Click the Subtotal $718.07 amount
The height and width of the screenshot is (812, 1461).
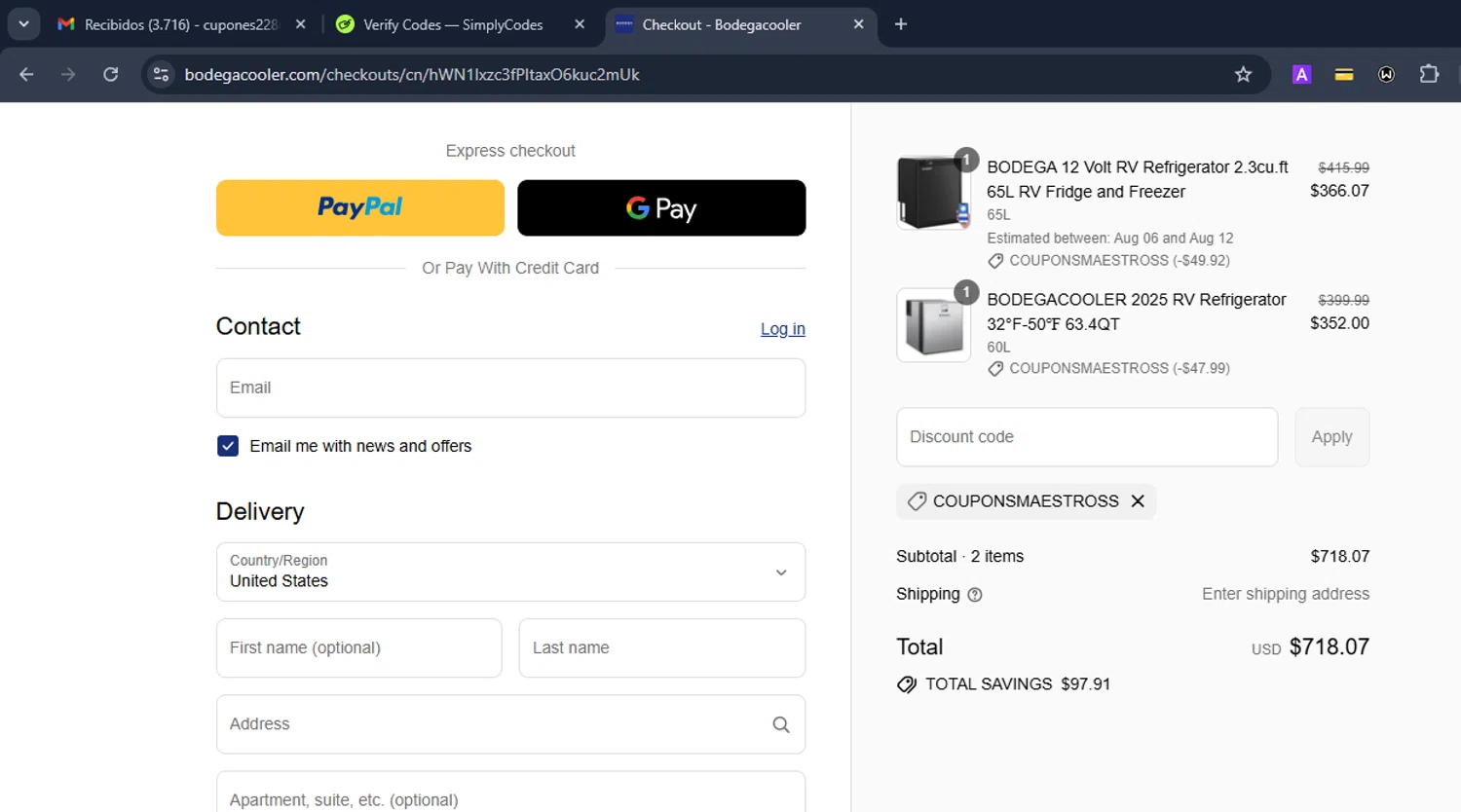coord(1340,557)
